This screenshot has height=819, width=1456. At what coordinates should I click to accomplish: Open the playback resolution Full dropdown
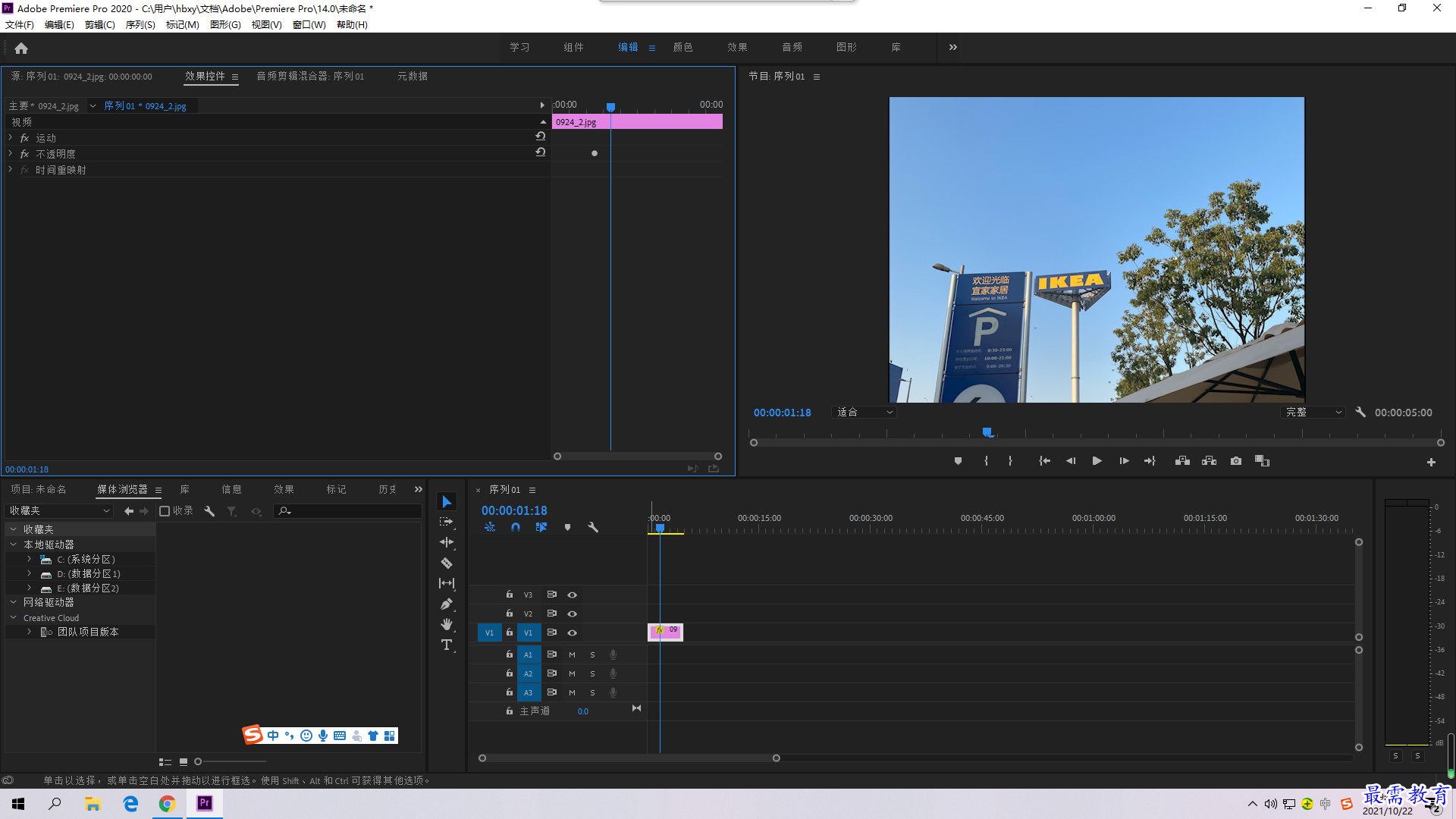[x=1313, y=413]
